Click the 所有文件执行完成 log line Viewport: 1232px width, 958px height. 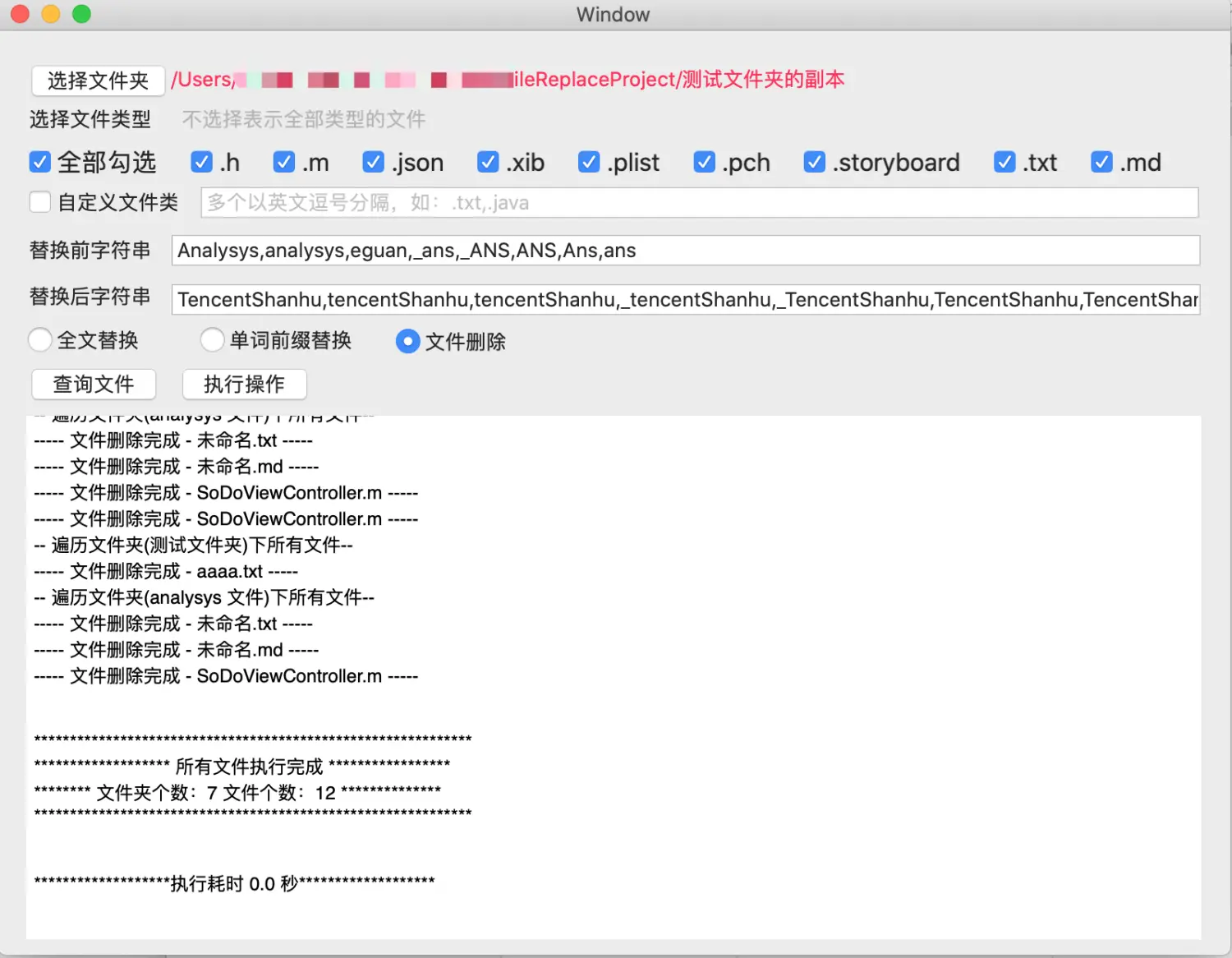point(242,767)
